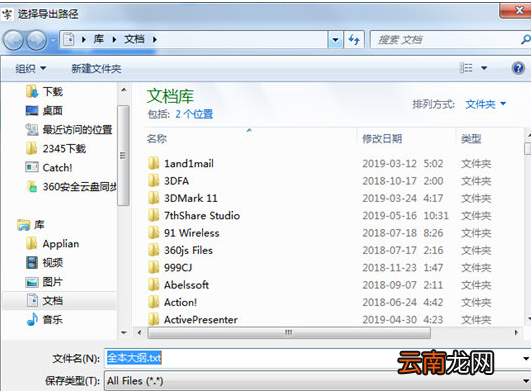Click the 999CJ folder icon
Image resolution: width=531 pixels, height=391 pixels.
(153, 267)
